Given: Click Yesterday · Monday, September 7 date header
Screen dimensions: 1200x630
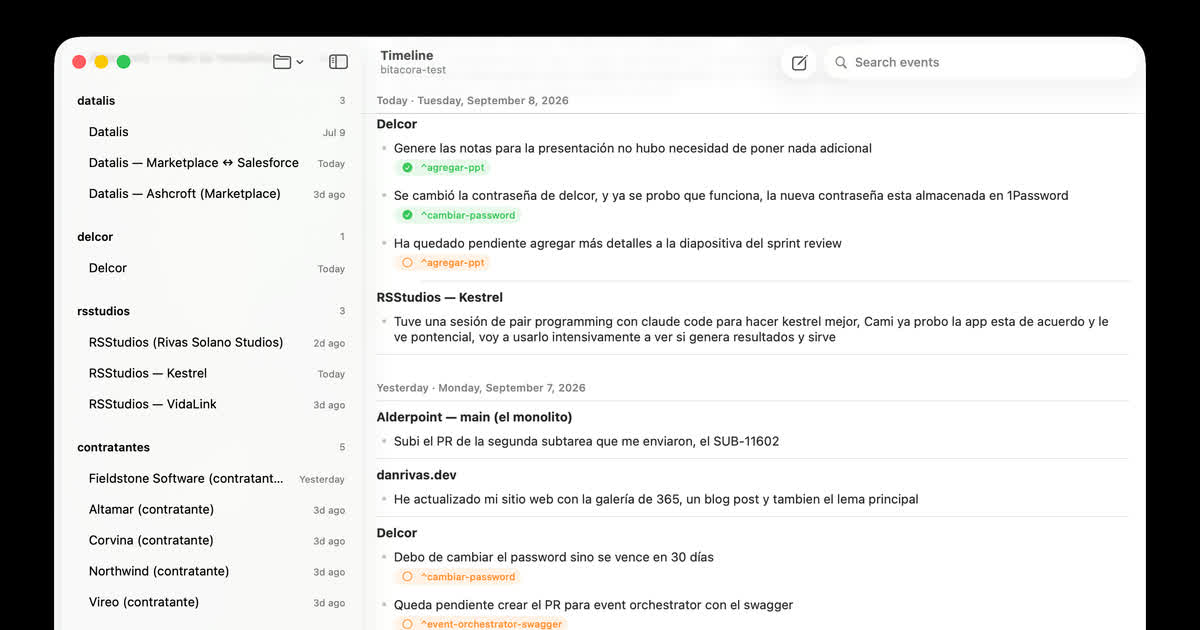Looking at the screenshot, I should [481, 388].
